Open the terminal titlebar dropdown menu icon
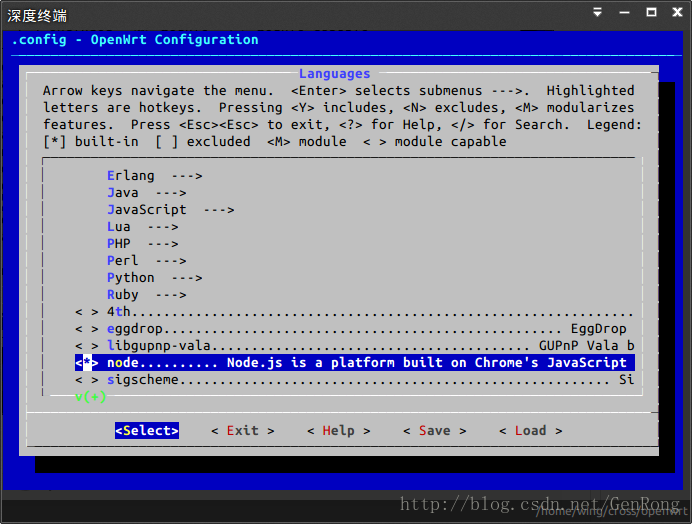 (597, 12)
